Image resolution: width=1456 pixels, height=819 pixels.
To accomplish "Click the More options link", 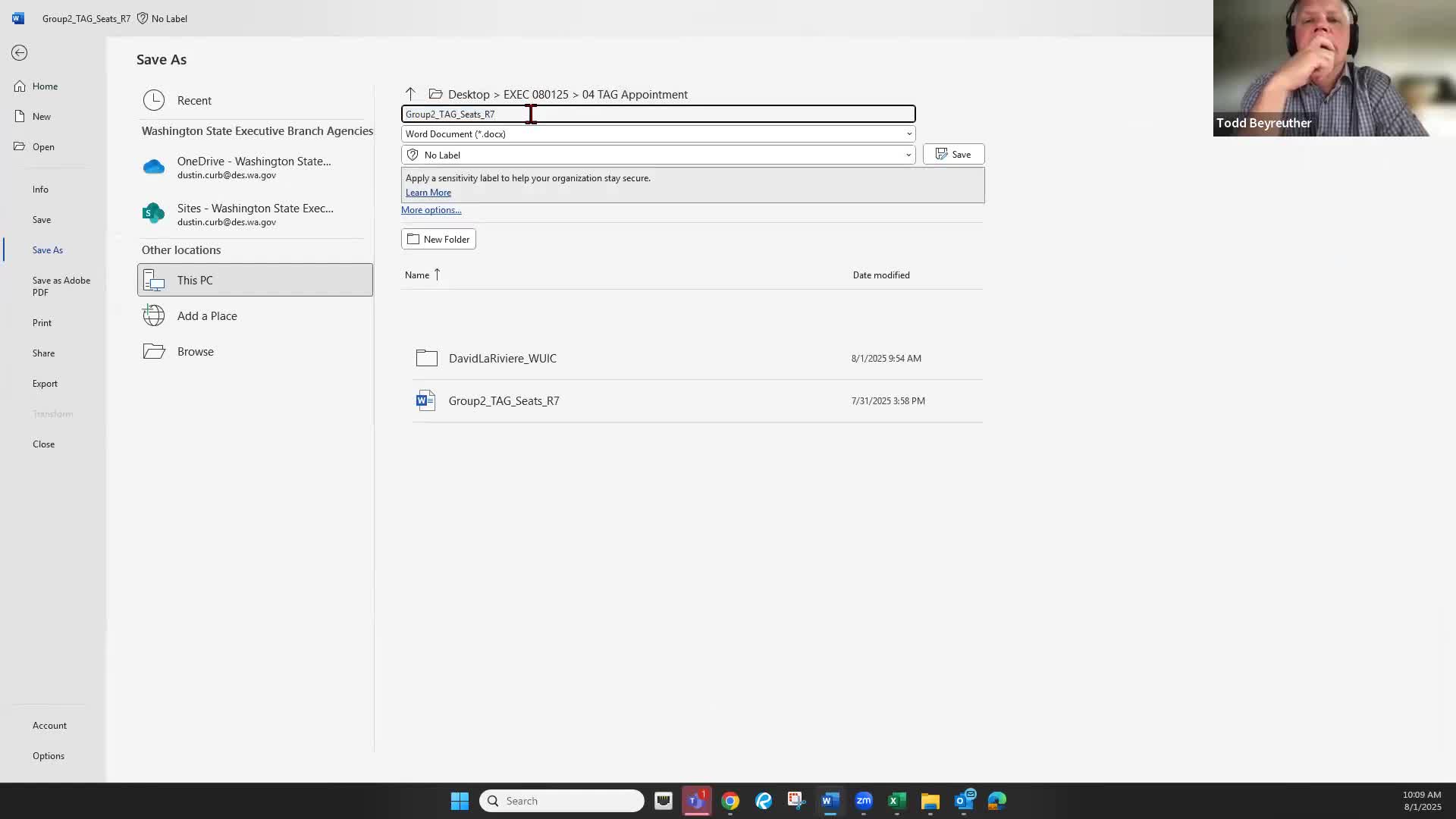I will tap(431, 210).
